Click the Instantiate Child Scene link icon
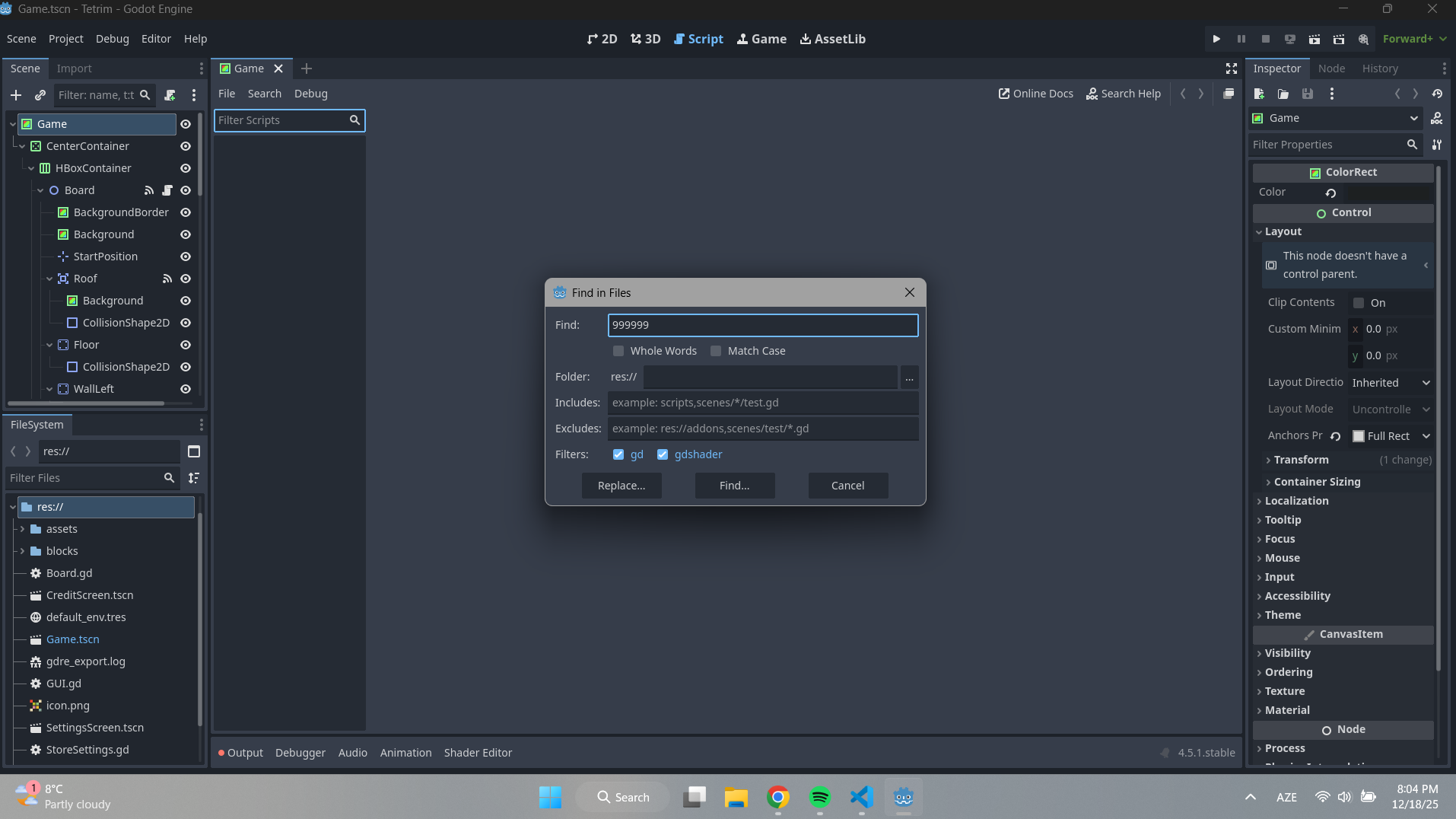The image size is (1456, 819). click(x=40, y=95)
